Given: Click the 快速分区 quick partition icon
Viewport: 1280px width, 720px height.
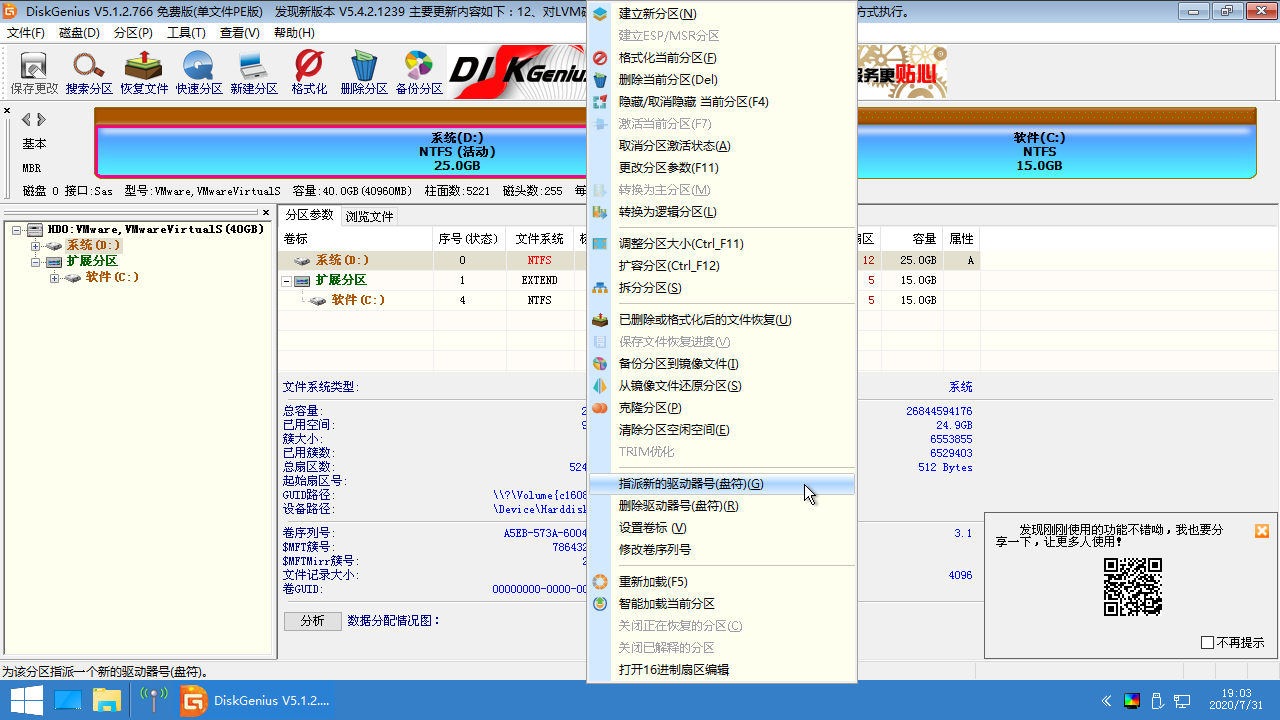Looking at the screenshot, I should pyautogui.click(x=199, y=73).
